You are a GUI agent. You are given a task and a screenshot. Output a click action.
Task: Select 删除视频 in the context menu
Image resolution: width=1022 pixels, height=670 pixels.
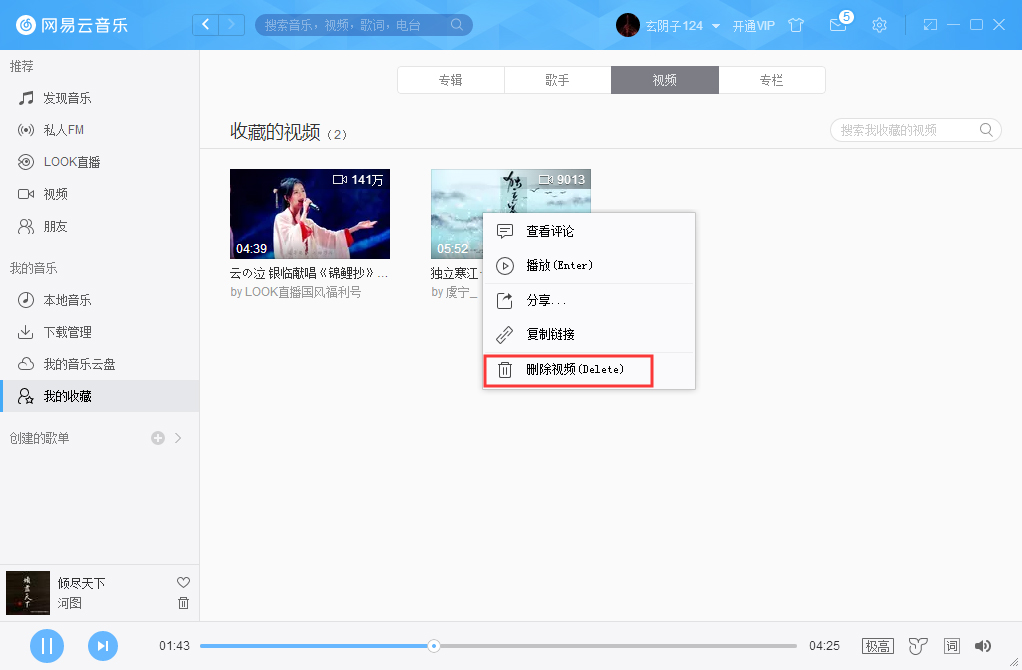pos(568,370)
